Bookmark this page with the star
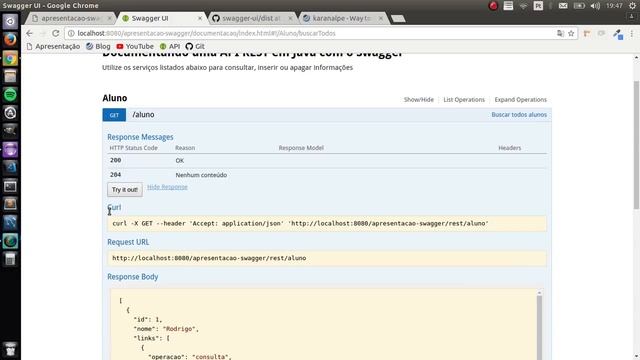Viewport: 640px width, 360px height. 571,33
